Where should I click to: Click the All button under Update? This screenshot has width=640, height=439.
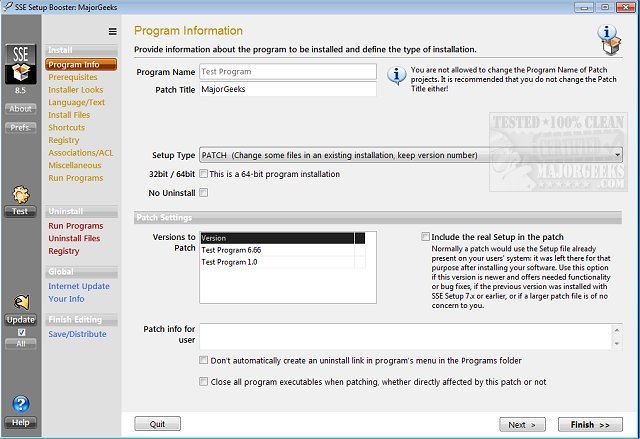[20, 344]
